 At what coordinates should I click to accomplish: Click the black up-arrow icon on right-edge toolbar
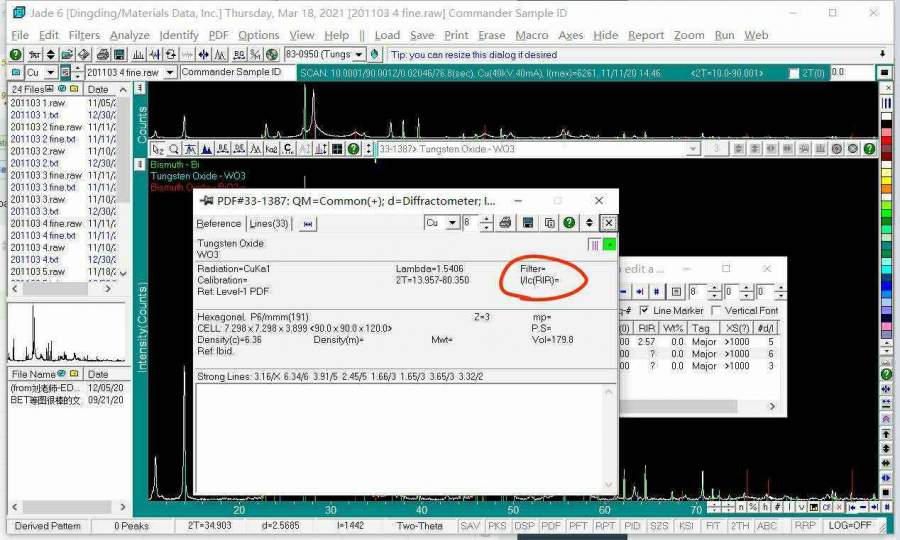click(x=886, y=434)
